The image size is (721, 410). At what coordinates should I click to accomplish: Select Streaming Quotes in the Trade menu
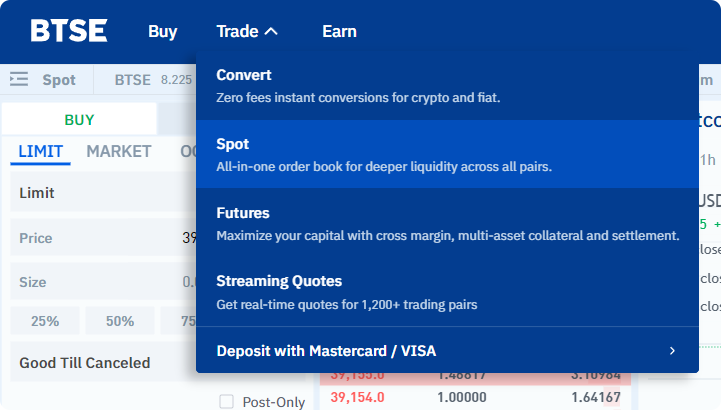pyautogui.click(x=447, y=292)
